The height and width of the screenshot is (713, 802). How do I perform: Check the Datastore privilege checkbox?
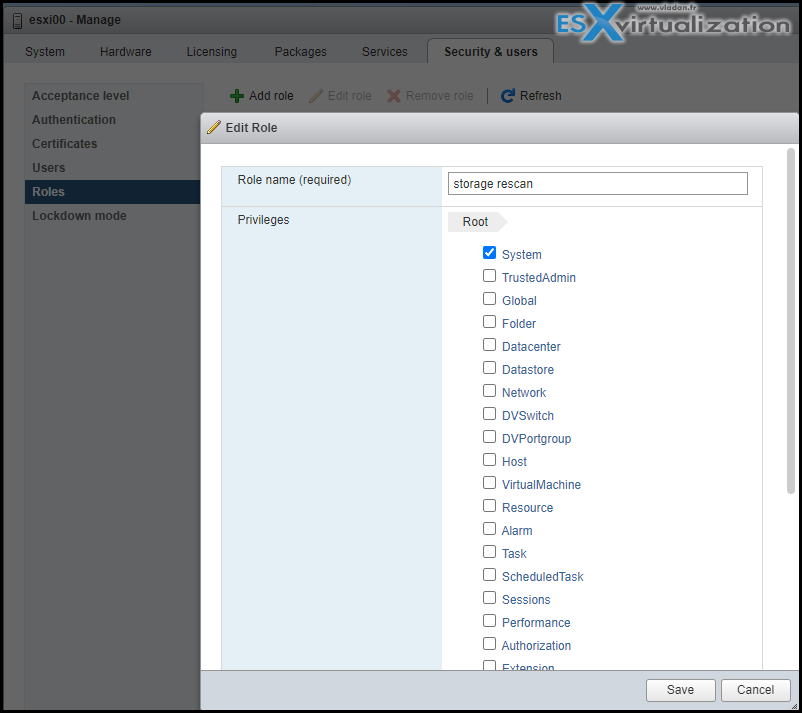(x=489, y=368)
